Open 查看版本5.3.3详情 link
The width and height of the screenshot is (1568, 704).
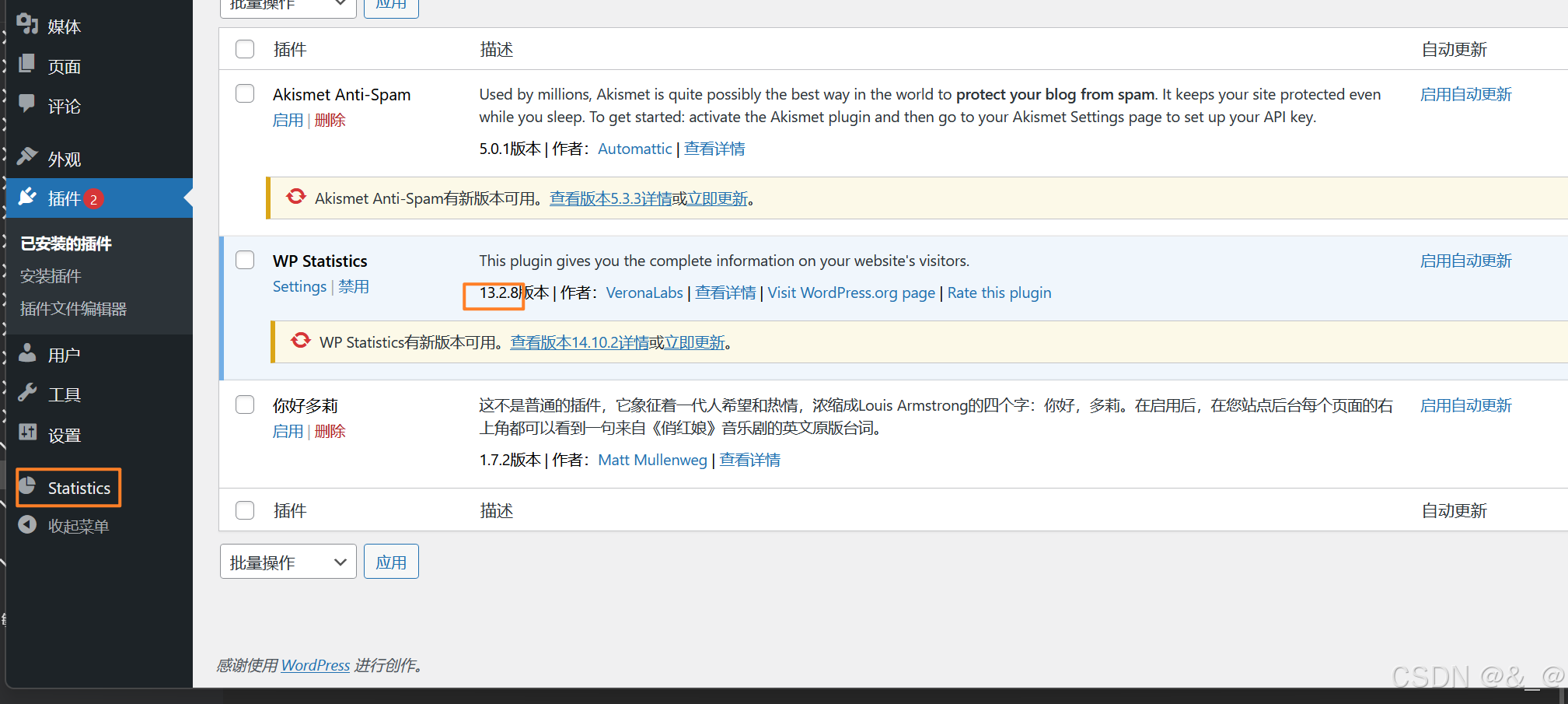611,198
